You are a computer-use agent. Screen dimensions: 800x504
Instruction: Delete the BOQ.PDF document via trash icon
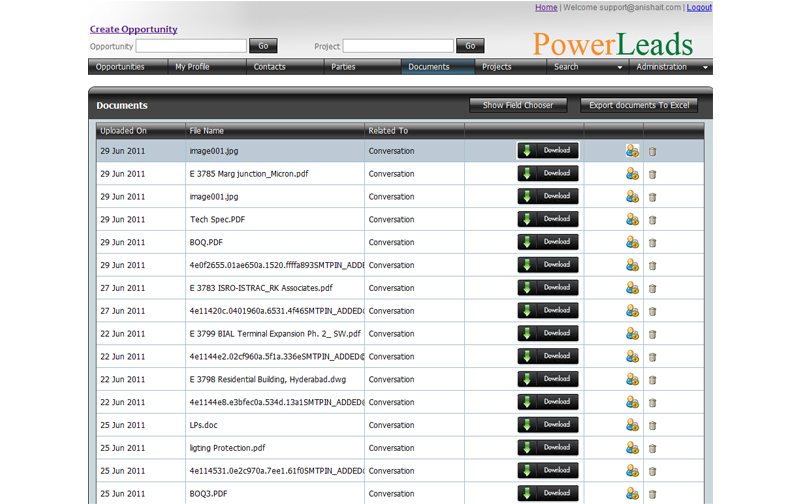pyautogui.click(x=653, y=242)
